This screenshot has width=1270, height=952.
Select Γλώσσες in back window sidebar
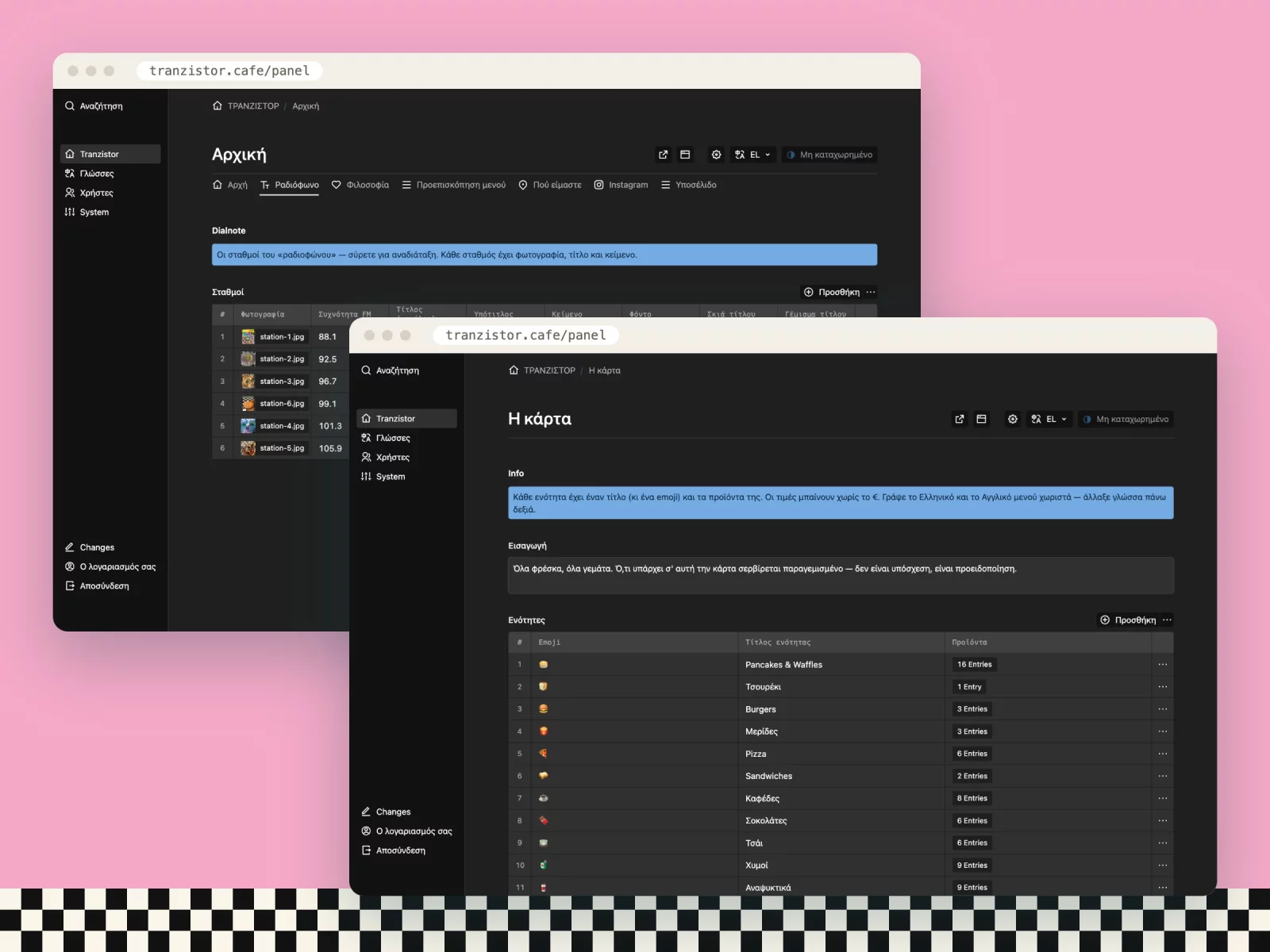[110, 173]
